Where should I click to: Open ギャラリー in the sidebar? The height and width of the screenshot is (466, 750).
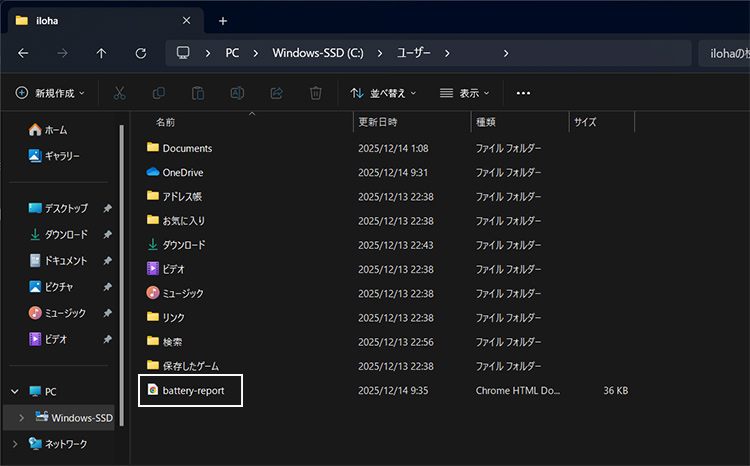coord(61,156)
